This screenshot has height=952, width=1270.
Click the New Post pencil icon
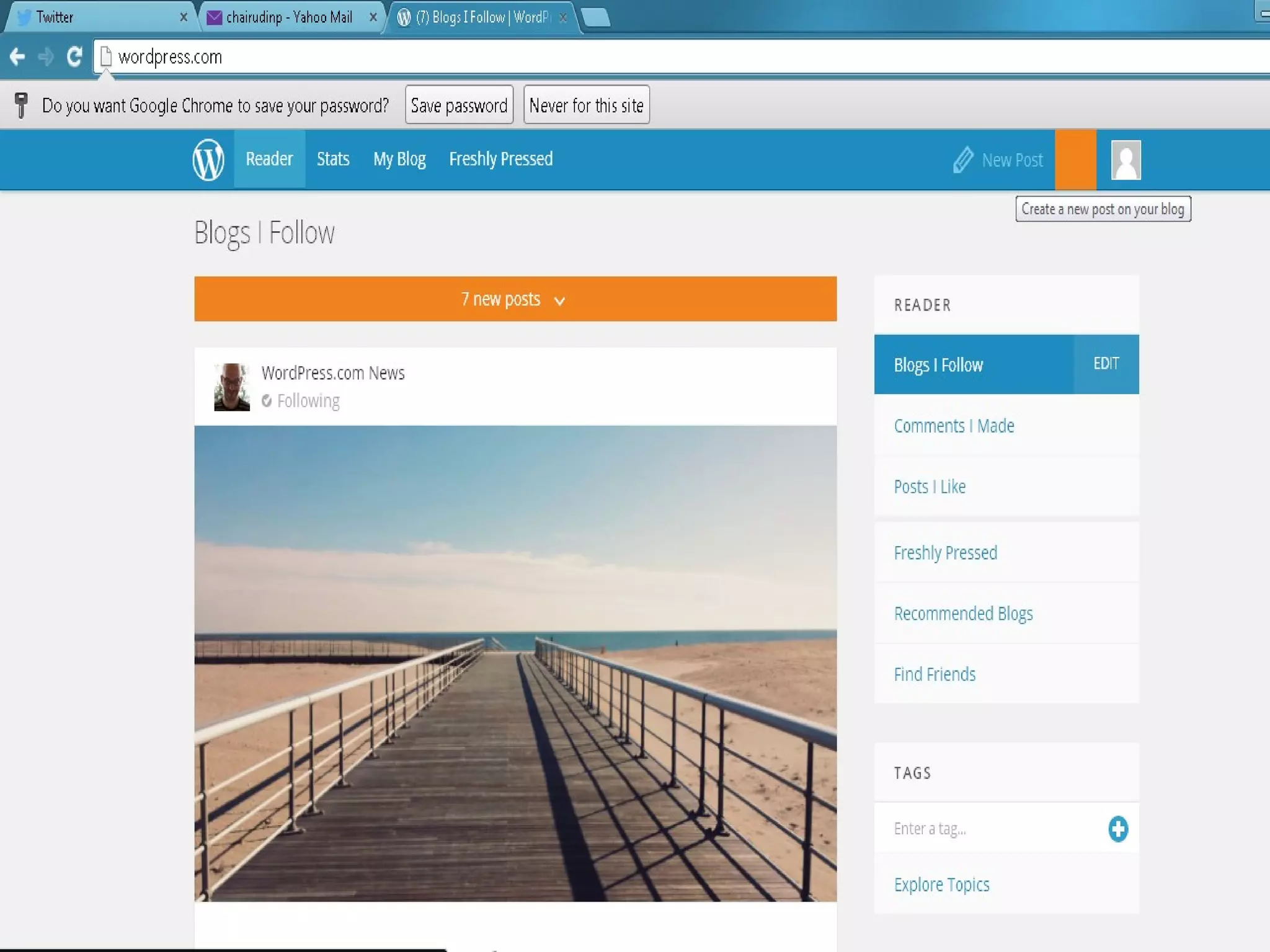(962, 160)
